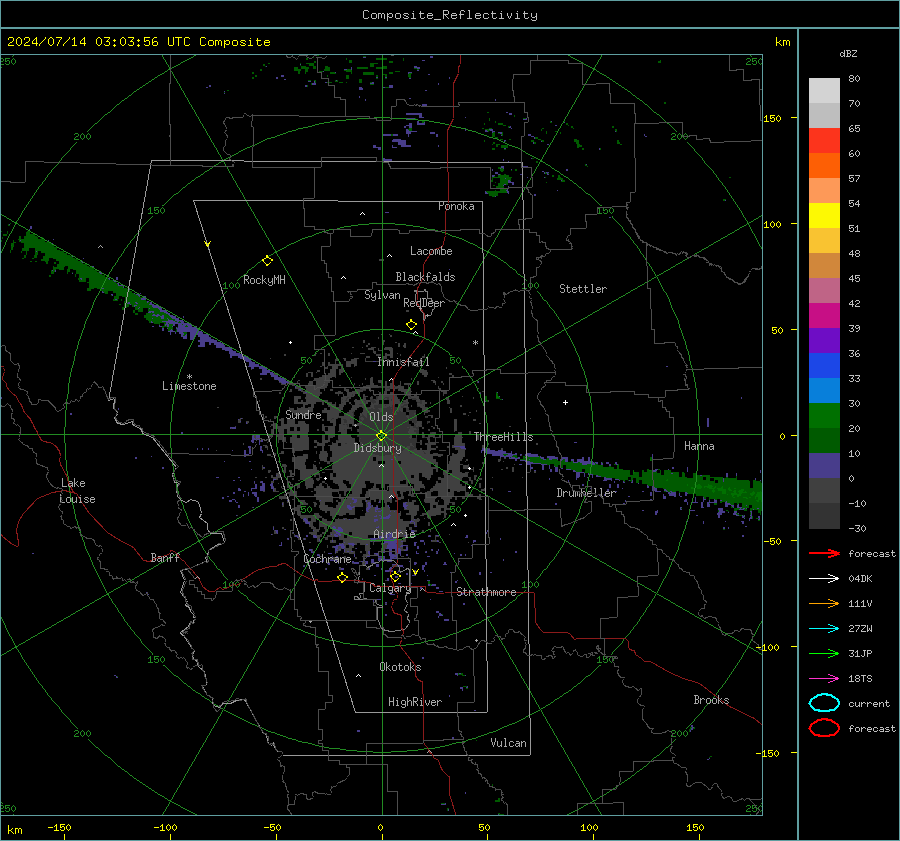Viewport: 900px width, 841px height.
Task: Click the Olds city label
Action: pos(381,417)
